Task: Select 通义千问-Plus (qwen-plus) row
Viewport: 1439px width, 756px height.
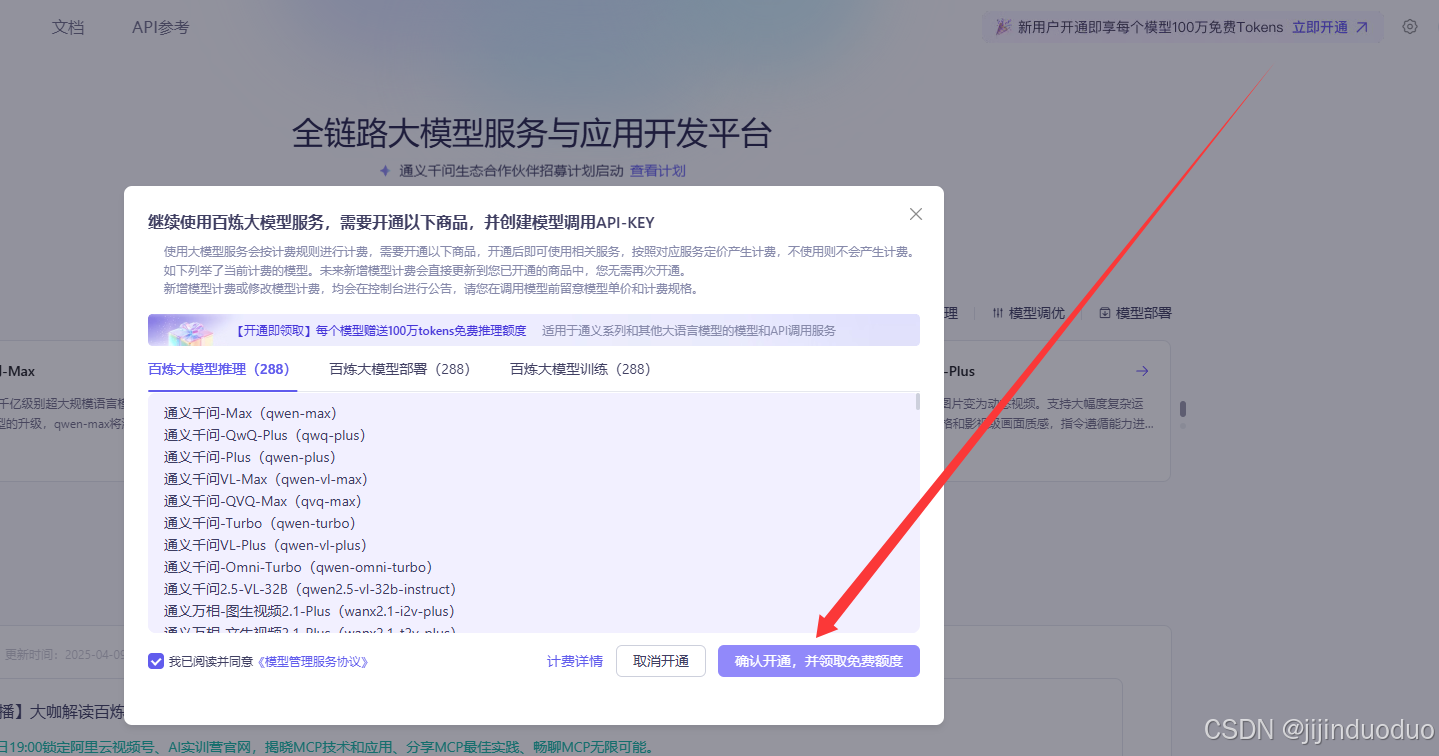Action: click(250, 457)
